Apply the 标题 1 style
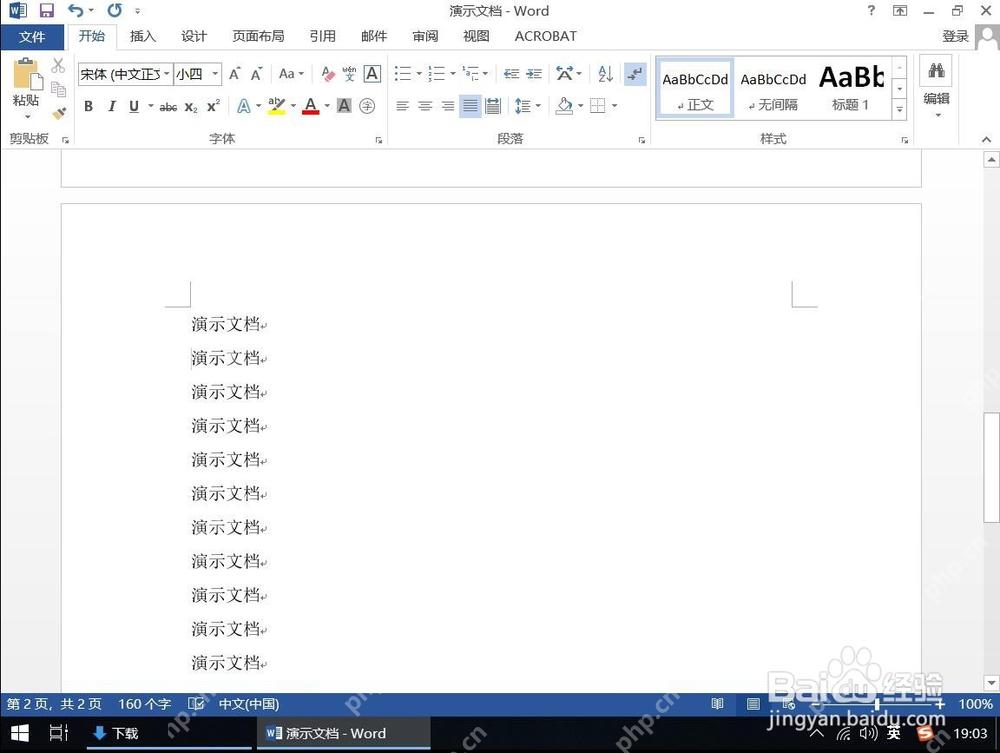This screenshot has height=753, width=1000. [x=851, y=89]
